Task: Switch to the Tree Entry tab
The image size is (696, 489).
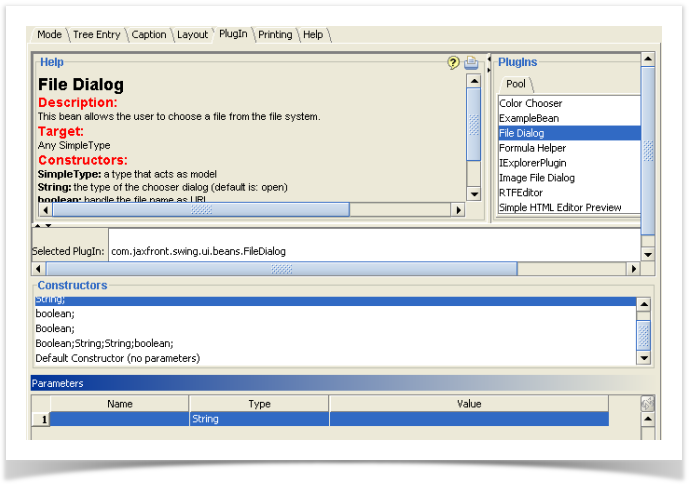Action: coord(96,35)
